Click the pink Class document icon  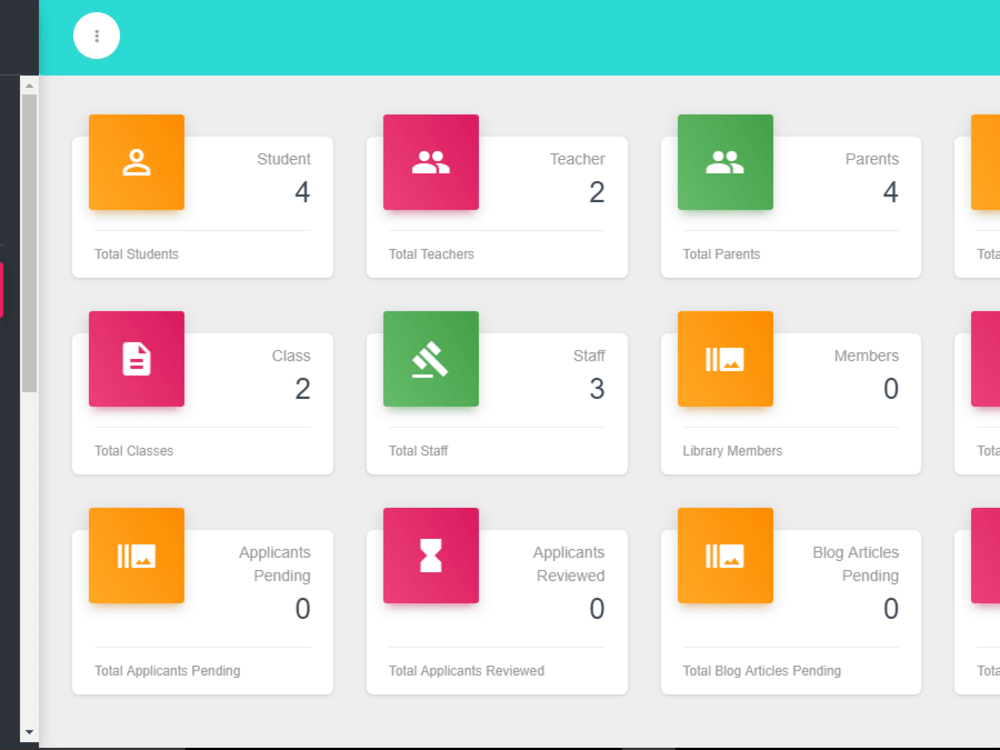tap(136, 358)
